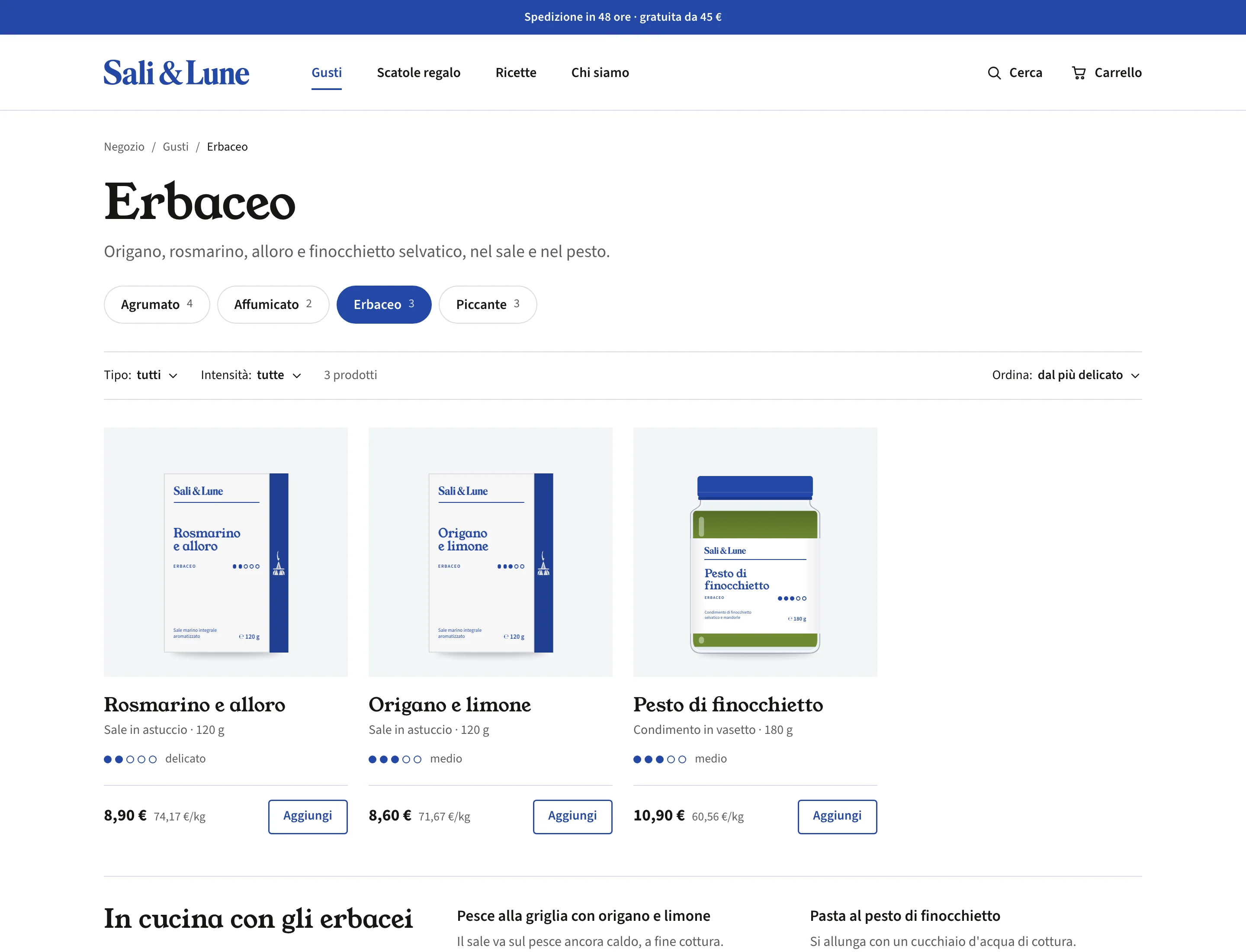The height and width of the screenshot is (952, 1246).
Task: Select the Affumicato flavor filter
Action: pos(273,304)
